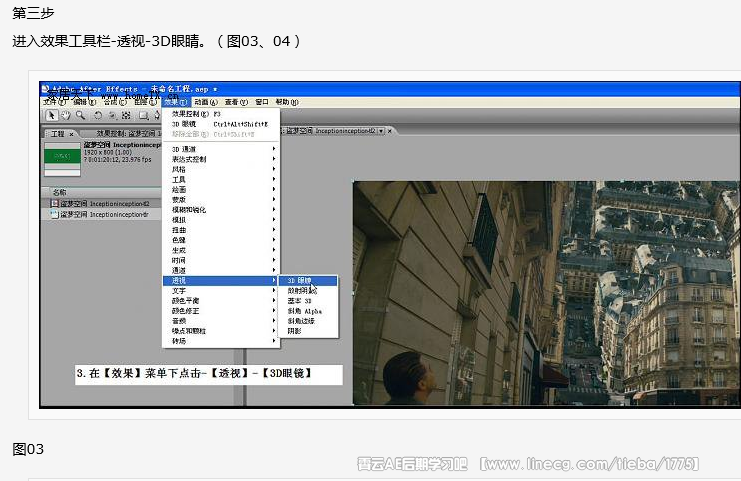The image size is (741, 481).
Task: Open the 文件 menu
Action: [x=52, y=102]
